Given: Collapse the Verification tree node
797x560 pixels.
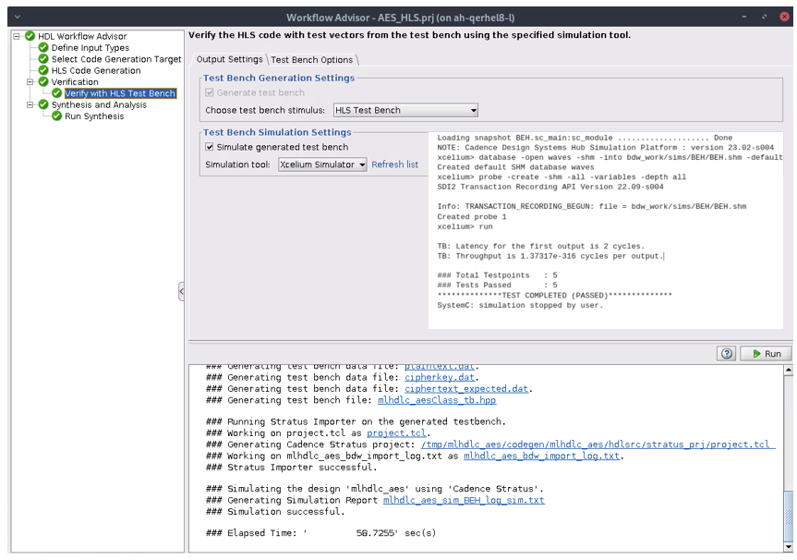Looking at the screenshot, I should [x=31, y=83].
